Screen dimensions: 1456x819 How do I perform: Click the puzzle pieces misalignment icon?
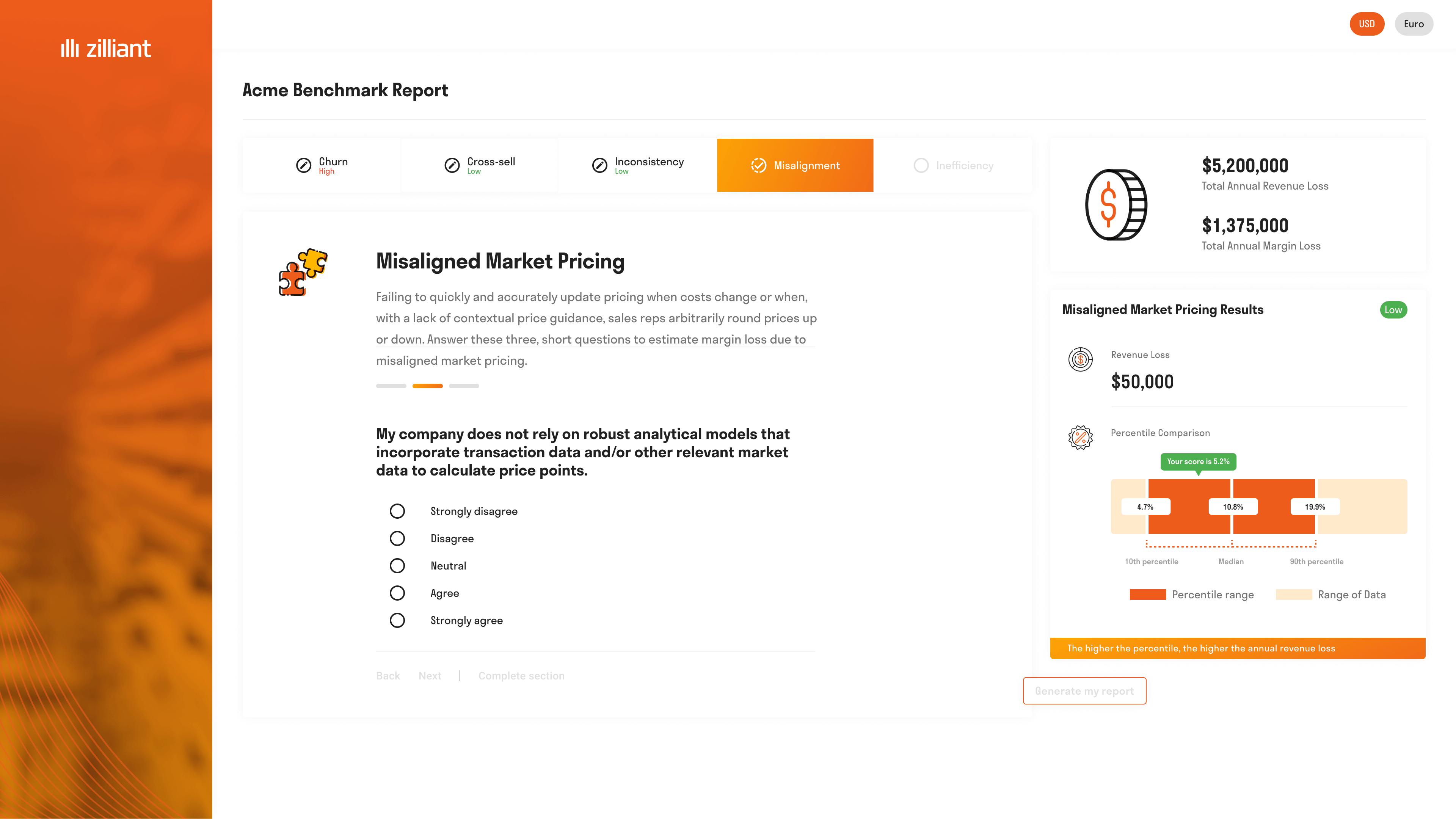(303, 272)
